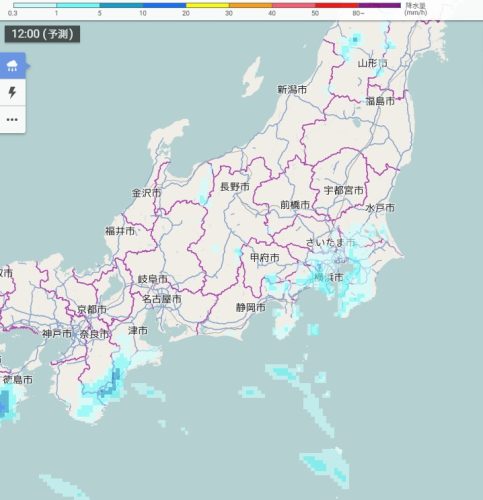Viewport: 483px width, 500px height.
Task: Click the 名古屋市 city label
Action: (162, 299)
